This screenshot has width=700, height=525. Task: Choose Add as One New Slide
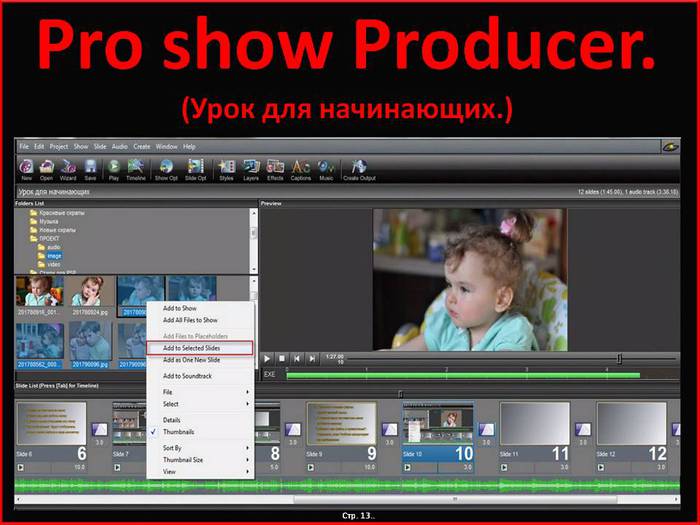click(x=200, y=360)
